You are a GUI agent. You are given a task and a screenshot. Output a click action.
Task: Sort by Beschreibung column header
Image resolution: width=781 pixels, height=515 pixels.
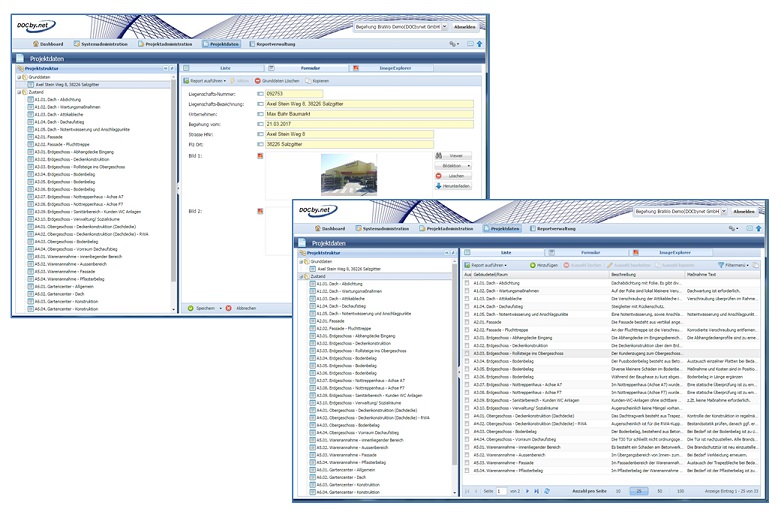647,274
